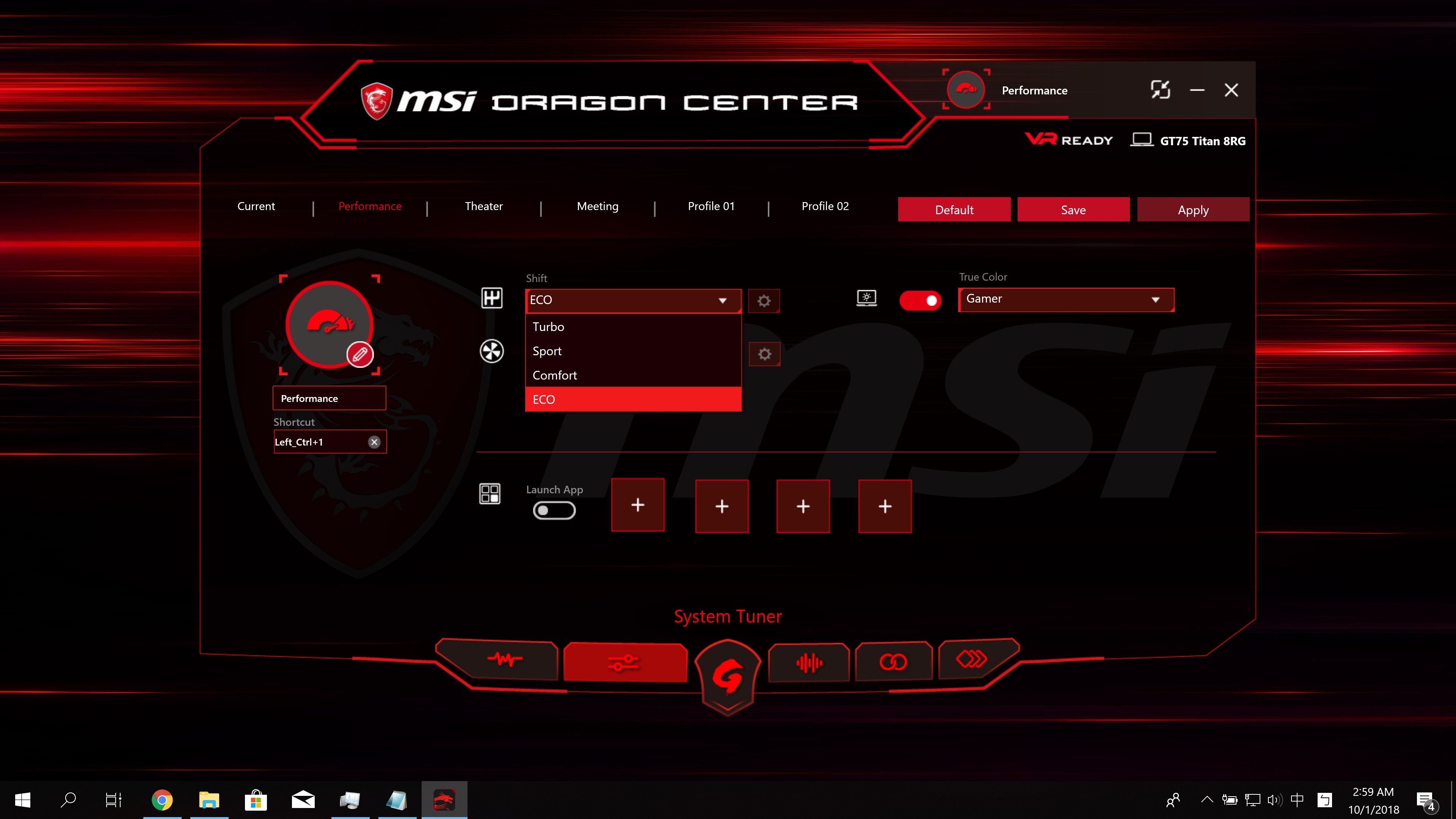Image resolution: width=1456 pixels, height=819 pixels.
Task: Click the Shift gearbox icon
Action: pos(492,298)
